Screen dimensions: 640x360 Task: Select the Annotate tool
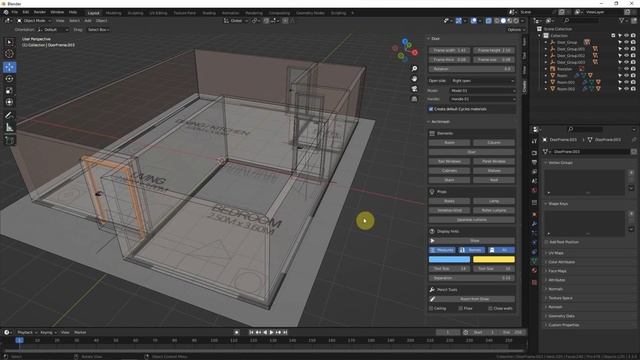[9, 116]
